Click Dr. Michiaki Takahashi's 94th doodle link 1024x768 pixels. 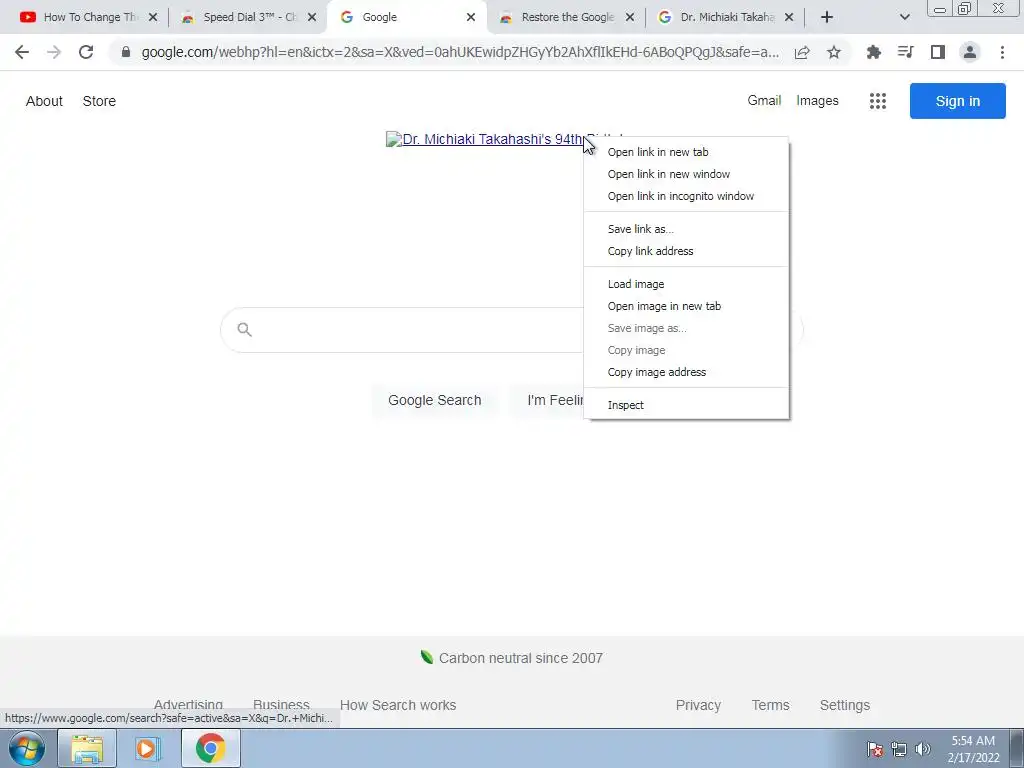pos(486,139)
